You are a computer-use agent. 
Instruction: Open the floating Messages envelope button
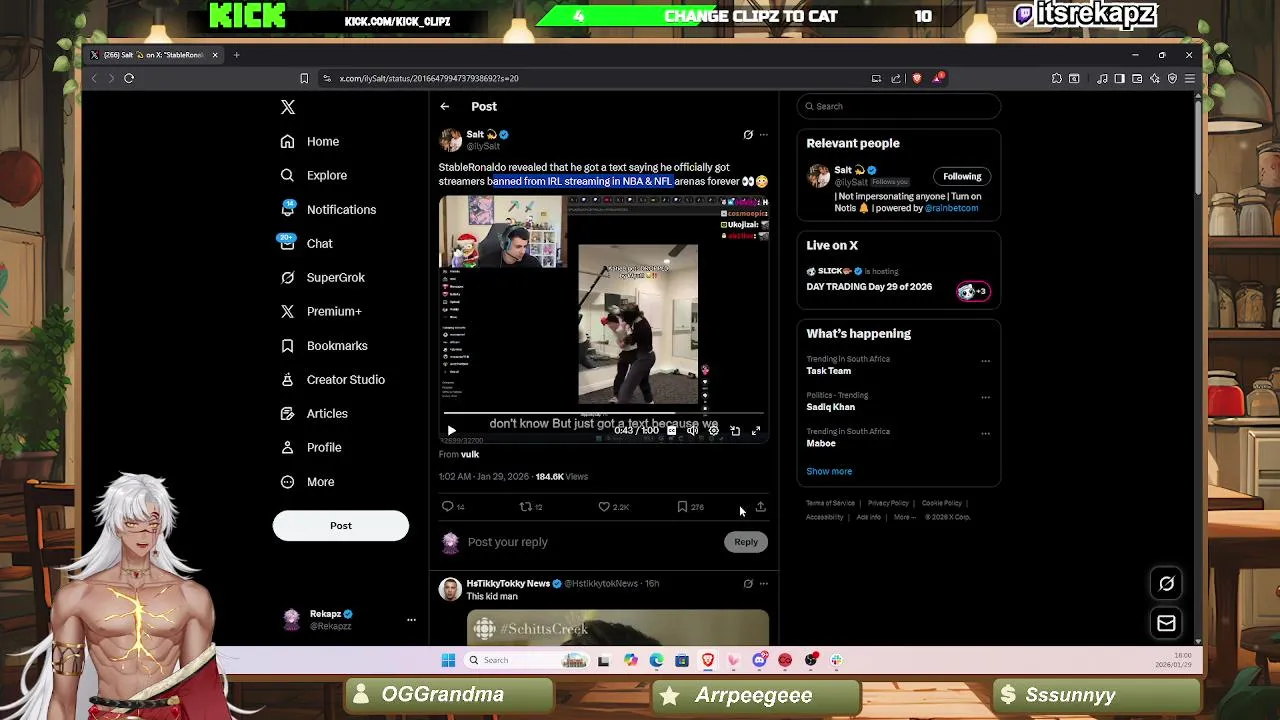tap(1166, 624)
